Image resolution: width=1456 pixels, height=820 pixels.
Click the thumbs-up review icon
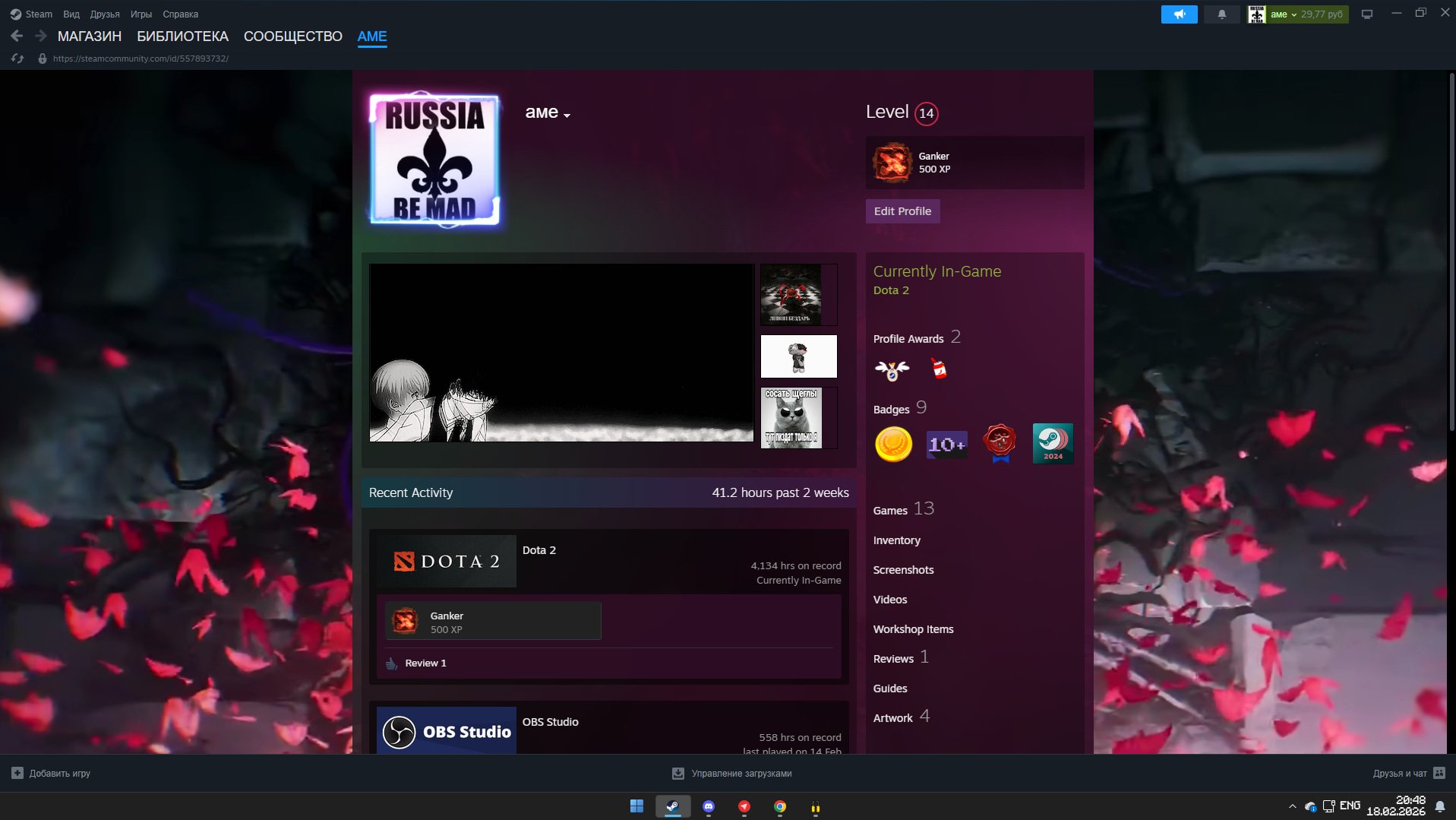(x=391, y=663)
